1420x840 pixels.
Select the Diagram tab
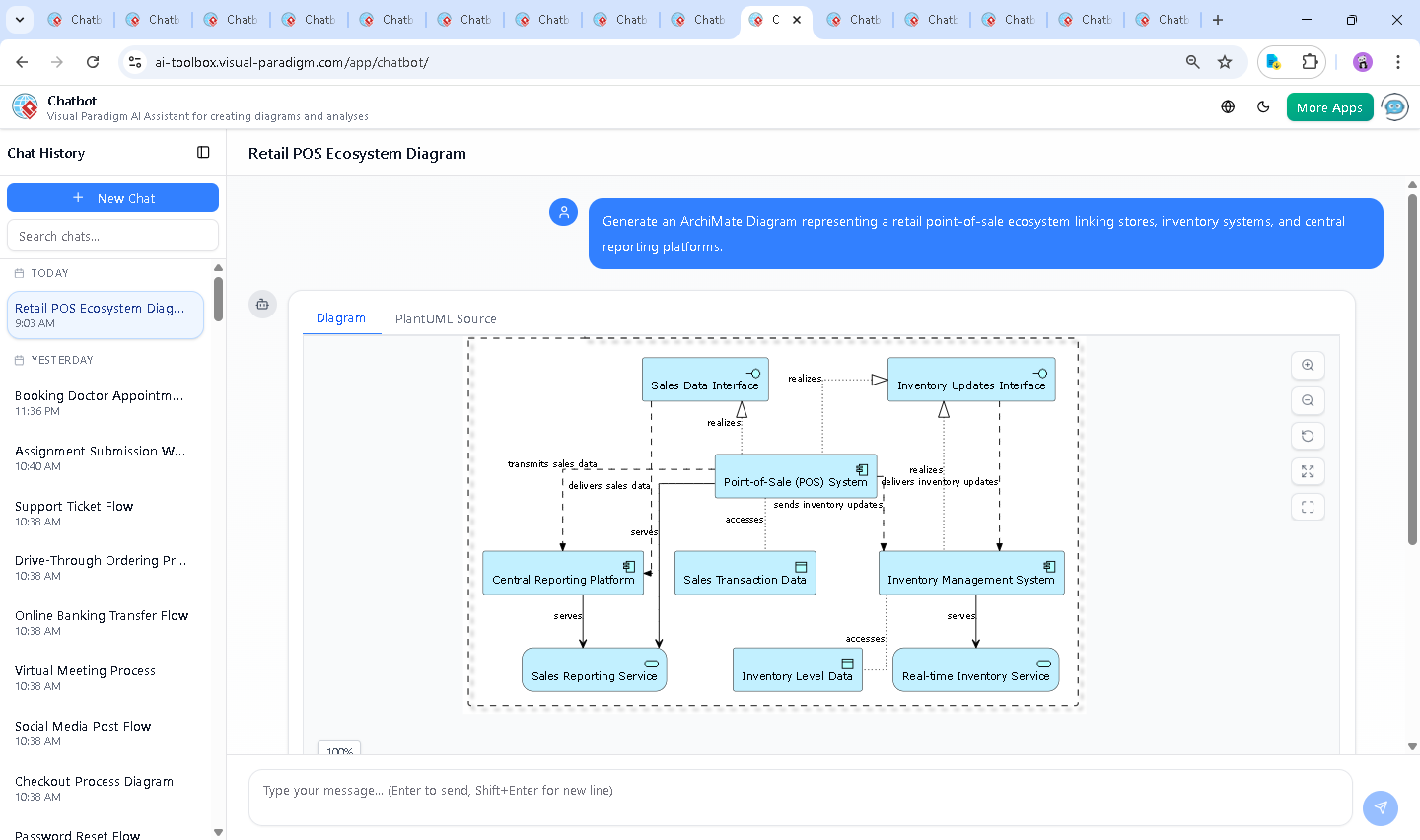coord(341,318)
